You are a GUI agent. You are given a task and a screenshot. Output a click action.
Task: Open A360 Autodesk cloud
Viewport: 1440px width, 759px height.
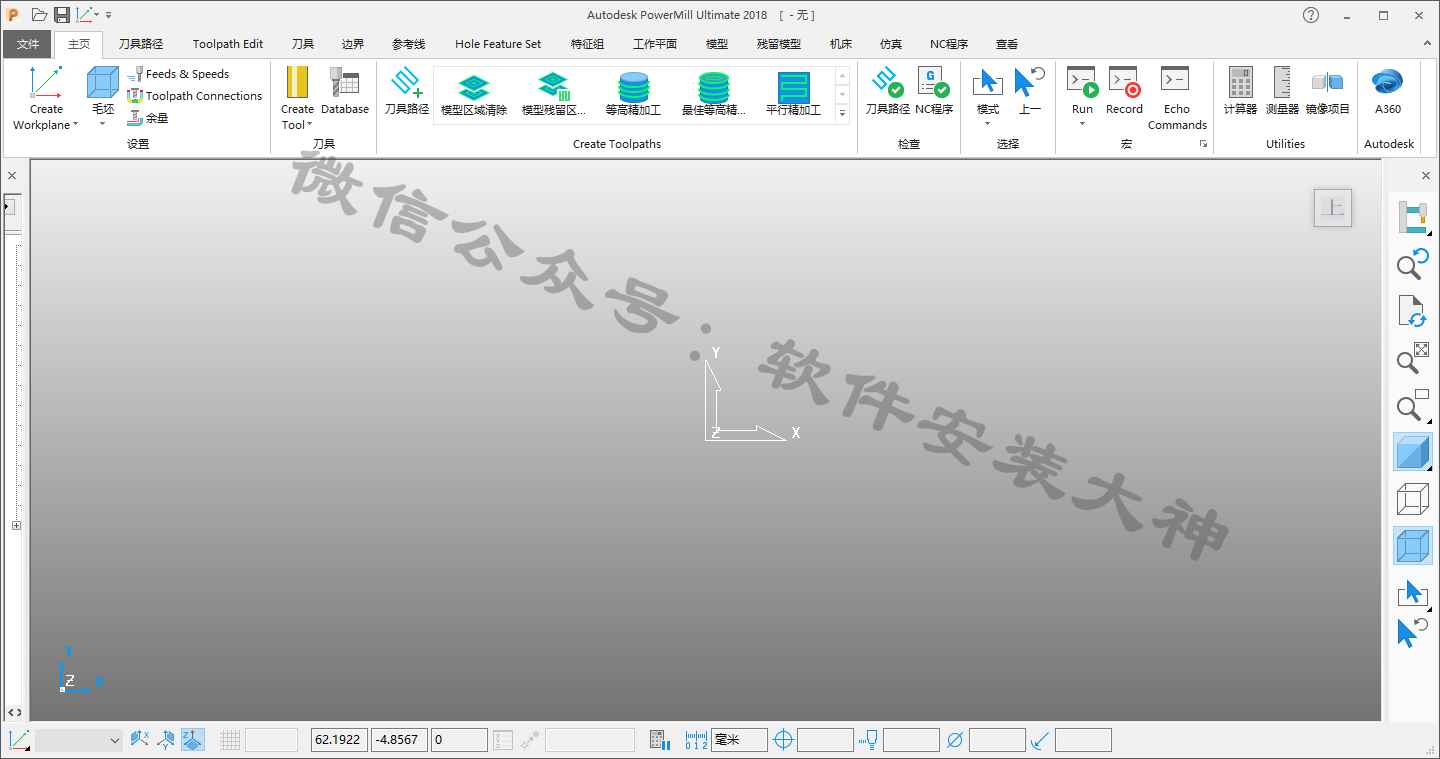(1388, 90)
